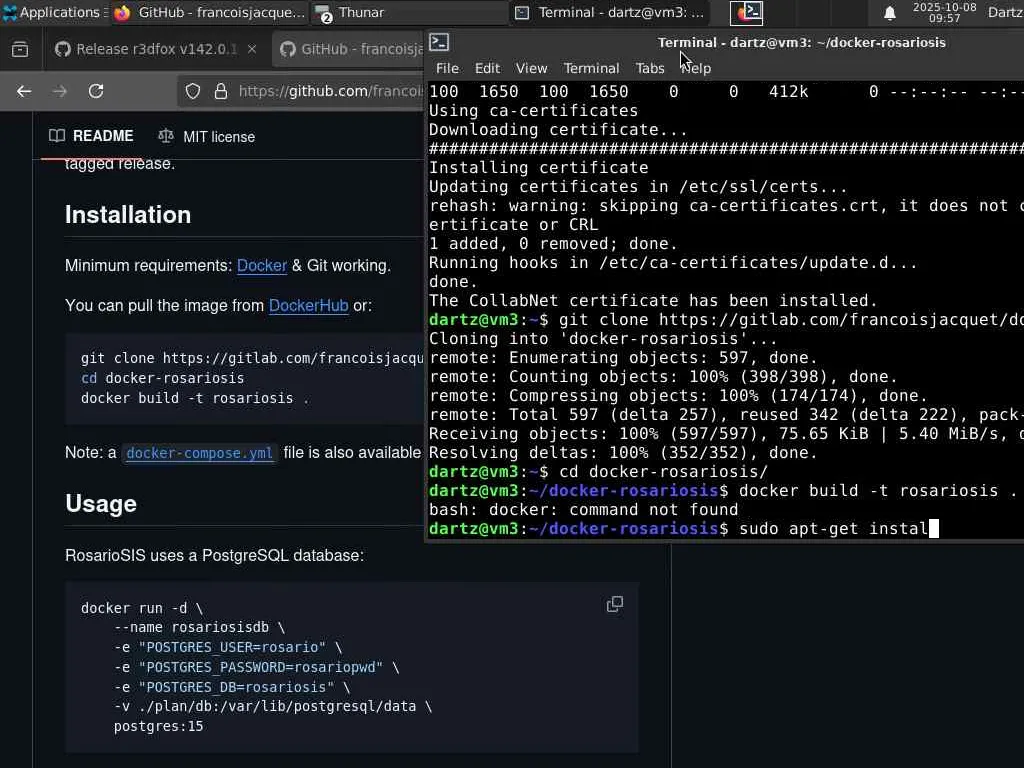Open the terminal View menu

point(532,68)
